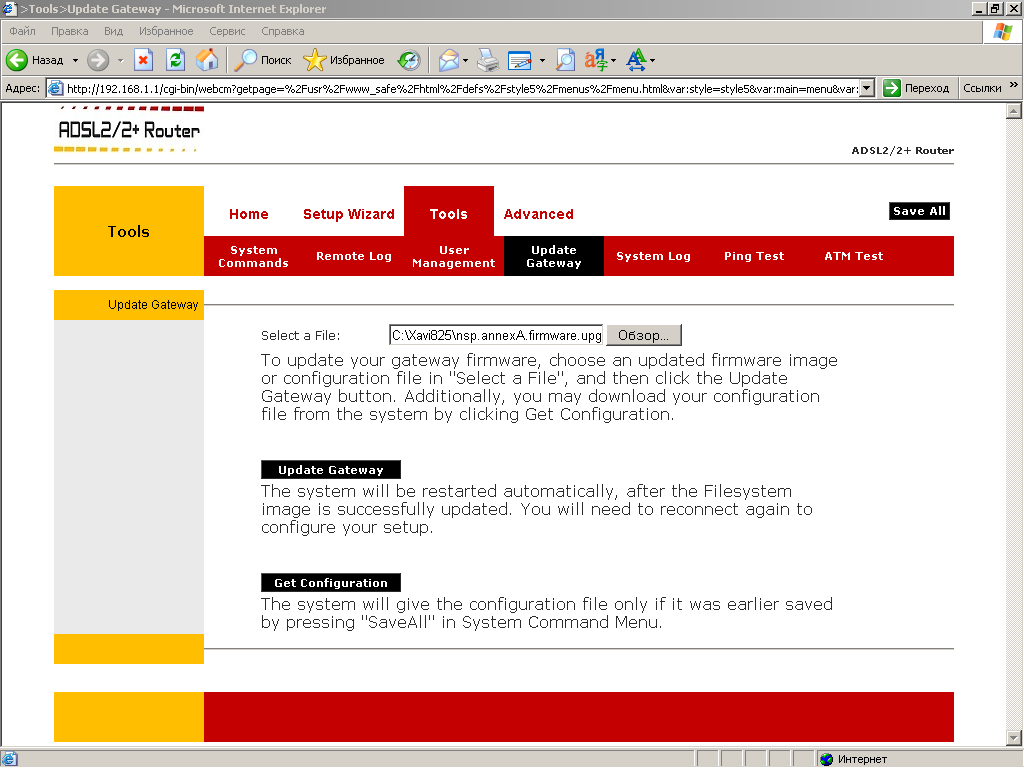The image size is (1024, 768).
Task: Click the Windows flag logo icon
Action: click(x=1002, y=31)
